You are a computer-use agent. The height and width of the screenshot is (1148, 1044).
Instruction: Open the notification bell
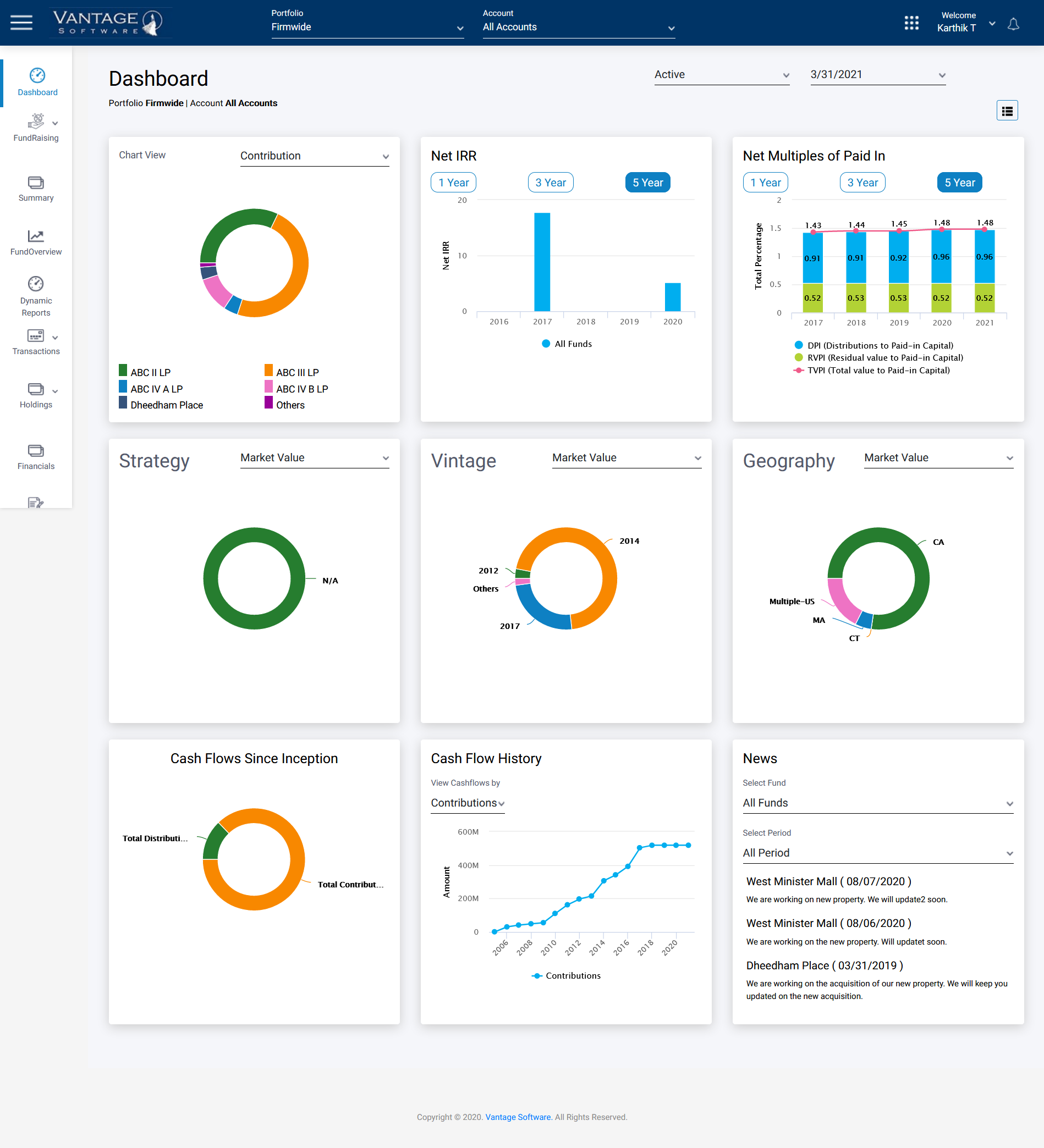1014,24
